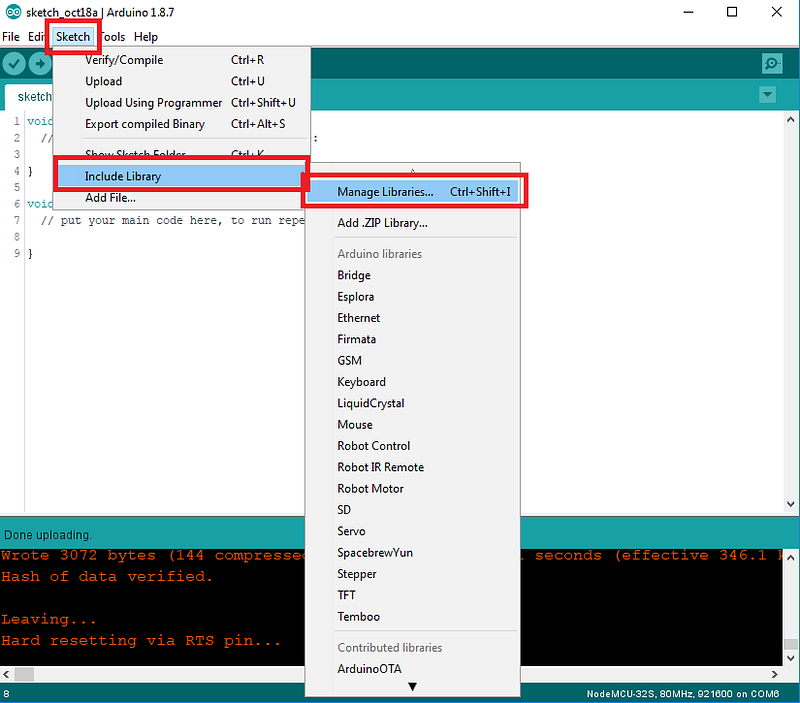The width and height of the screenshot is (800, 703).
Task: Include the Stepper library
Action: (x=412, y=574)
